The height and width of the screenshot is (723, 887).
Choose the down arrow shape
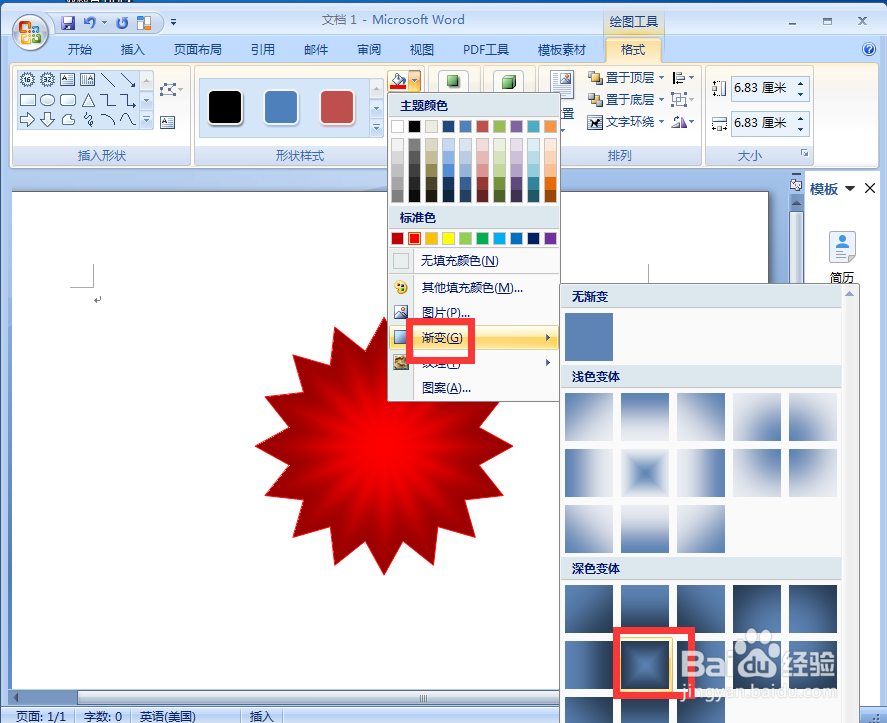[48, 119]
